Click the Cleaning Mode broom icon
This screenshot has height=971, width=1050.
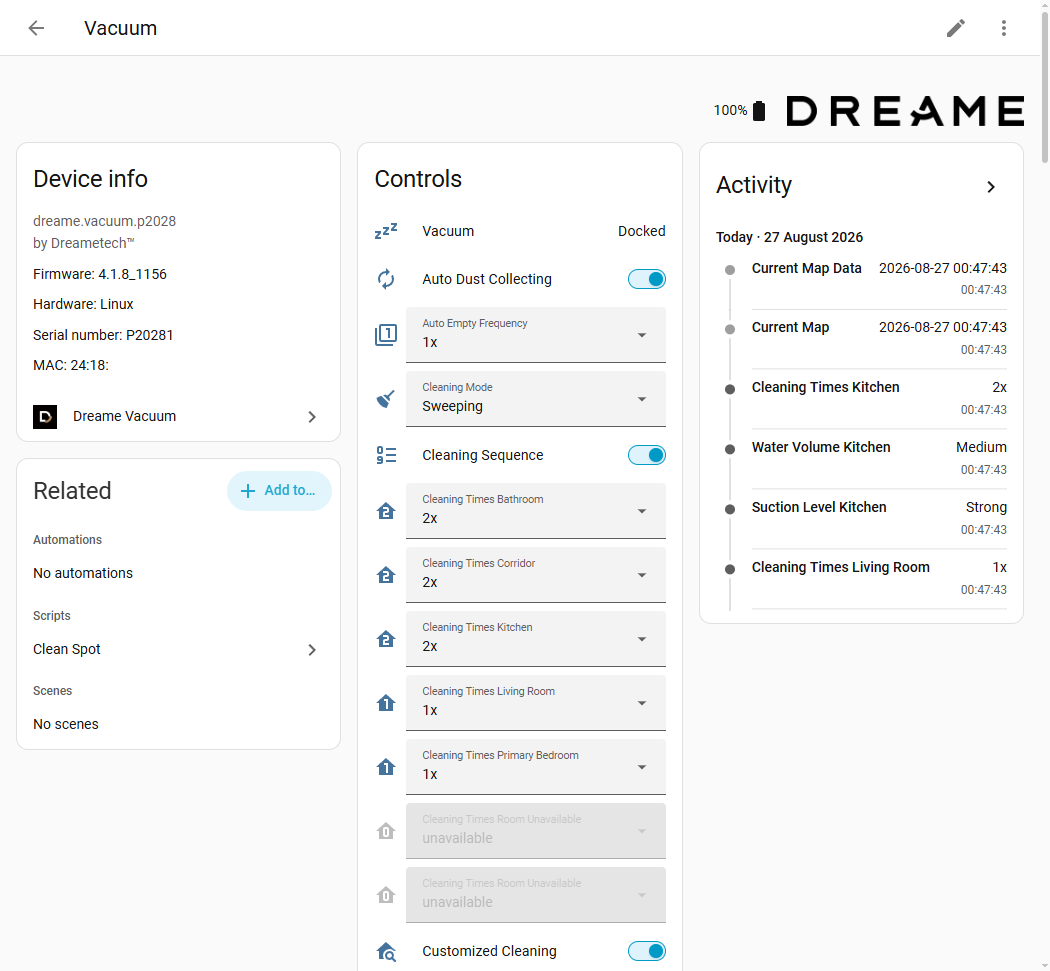coord(386,399)
